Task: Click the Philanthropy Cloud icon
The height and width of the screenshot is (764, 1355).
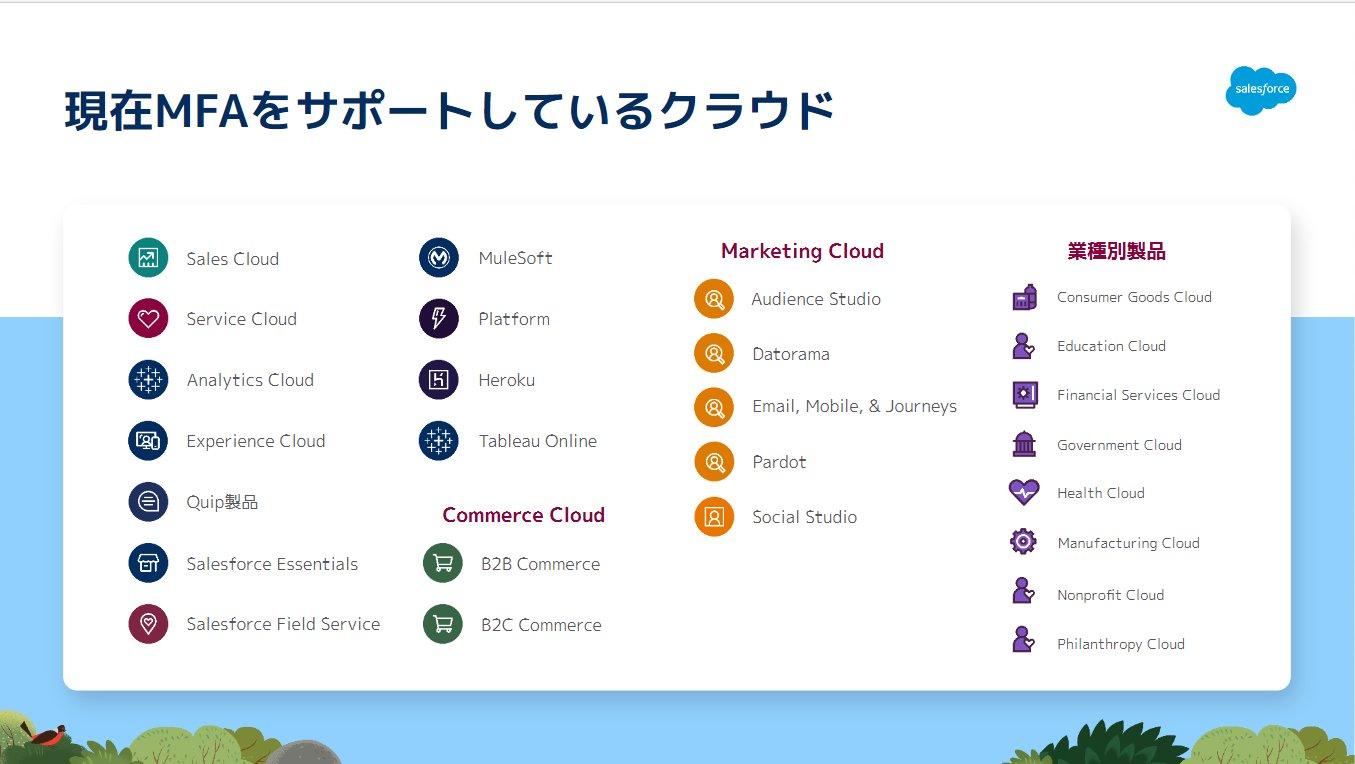Action: click(1023, 641)
